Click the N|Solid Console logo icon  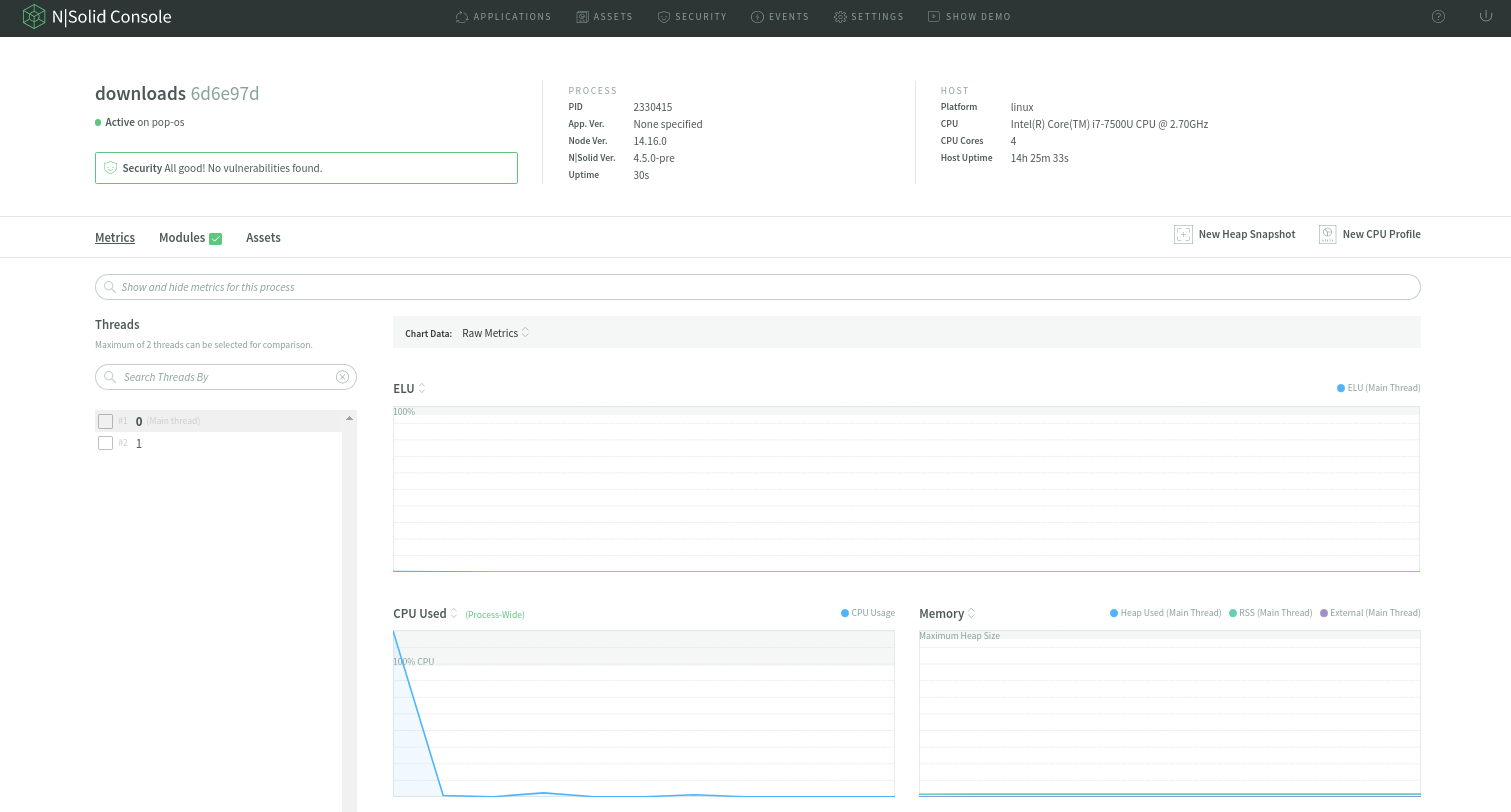tap(34, 16)
